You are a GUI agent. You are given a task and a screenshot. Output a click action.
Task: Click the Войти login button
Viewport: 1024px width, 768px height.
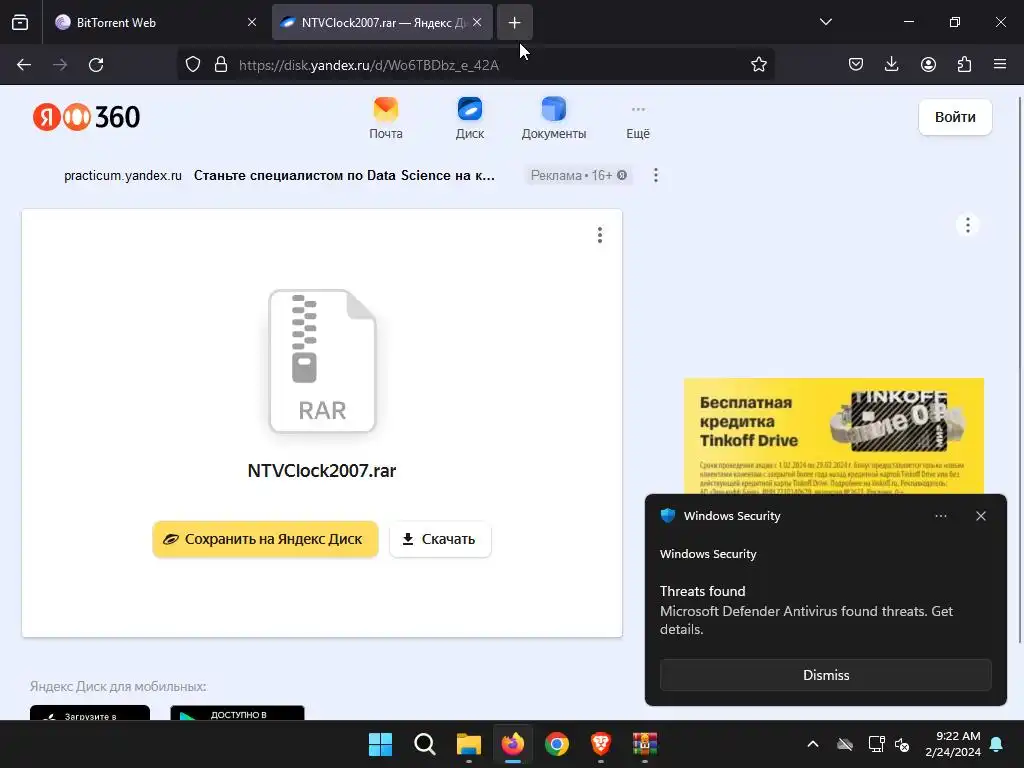point(955,117)
